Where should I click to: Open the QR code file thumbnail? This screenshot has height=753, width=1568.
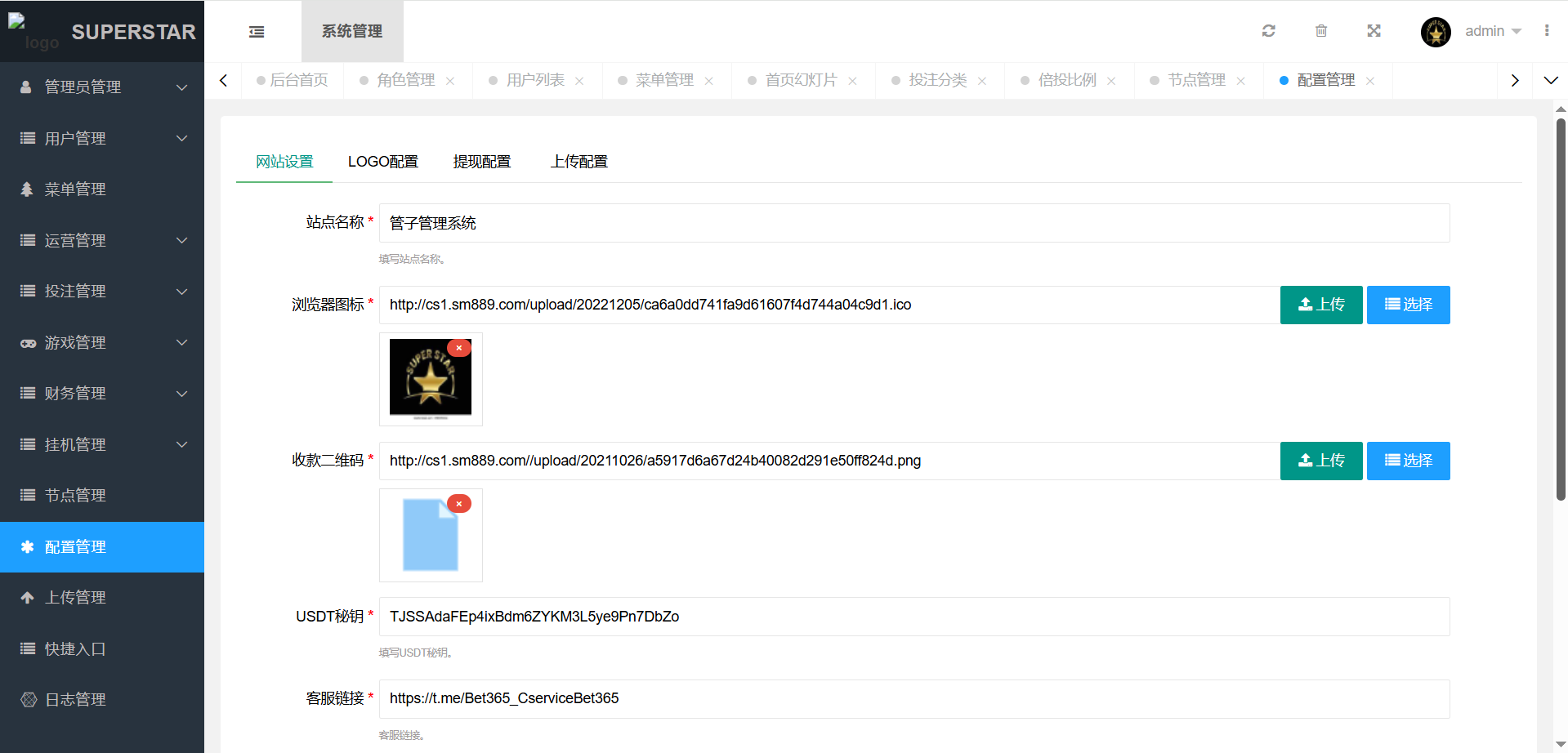tap(431, 535)
